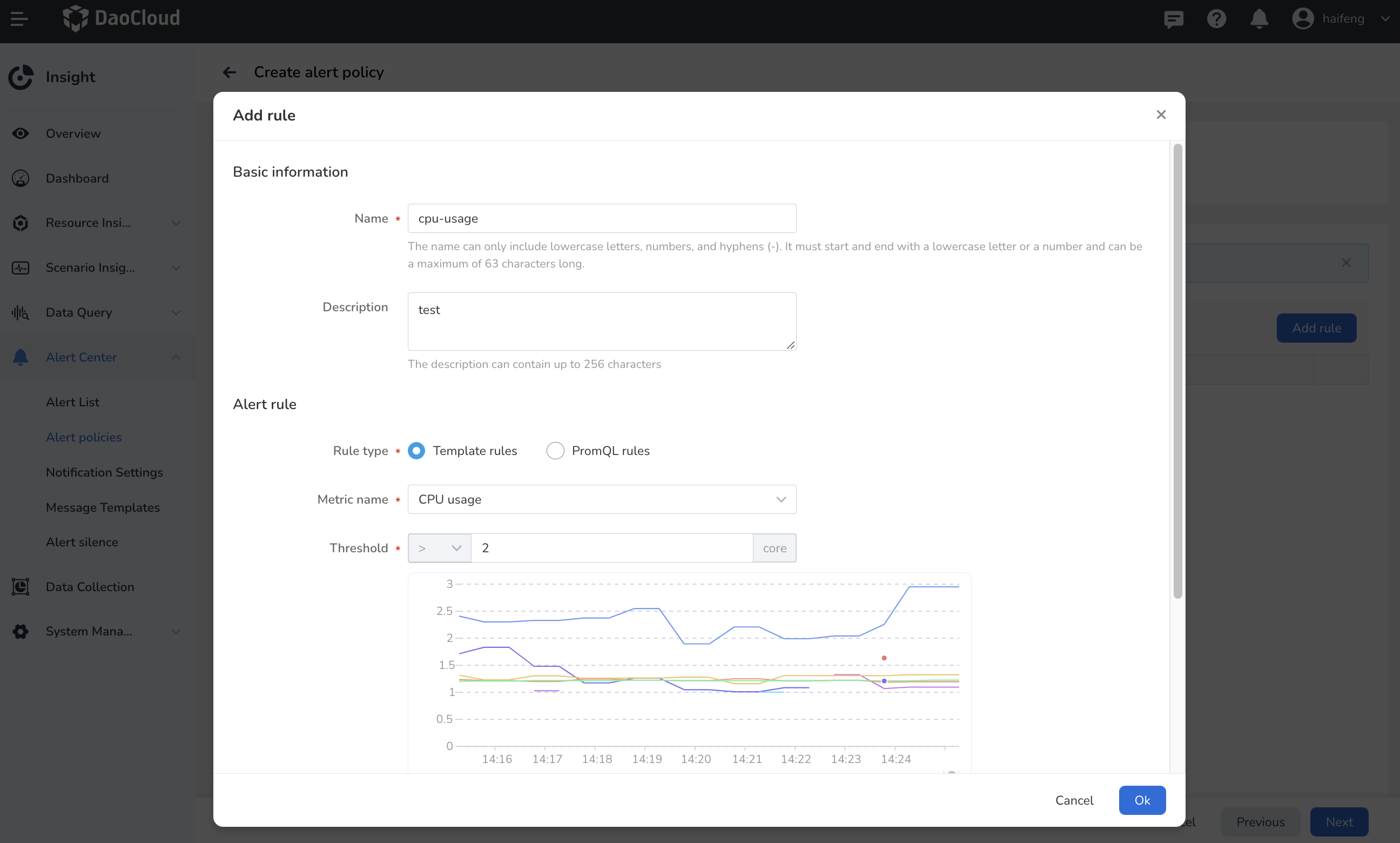Click the 'Alert rule' section heading

point(265,404)
